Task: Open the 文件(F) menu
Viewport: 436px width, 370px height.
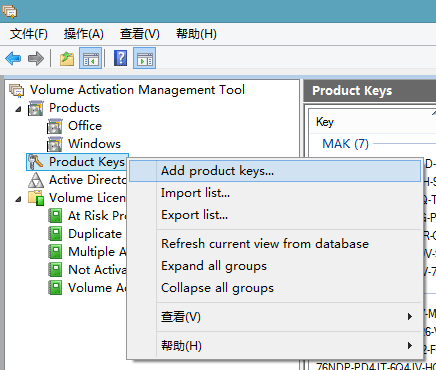Action: point(29,34)
